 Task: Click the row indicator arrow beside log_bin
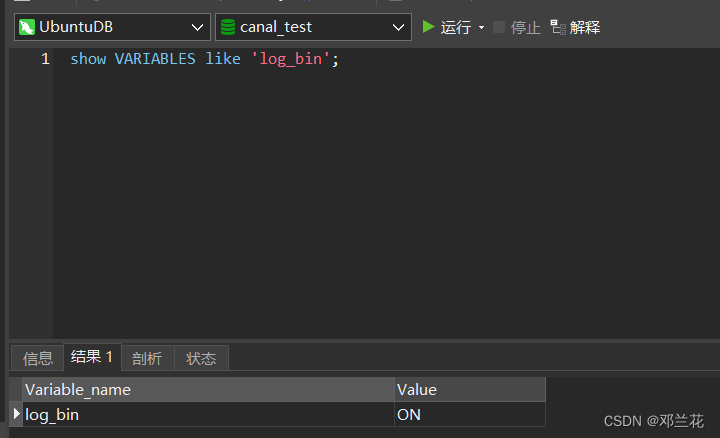(x=17, y=414)
